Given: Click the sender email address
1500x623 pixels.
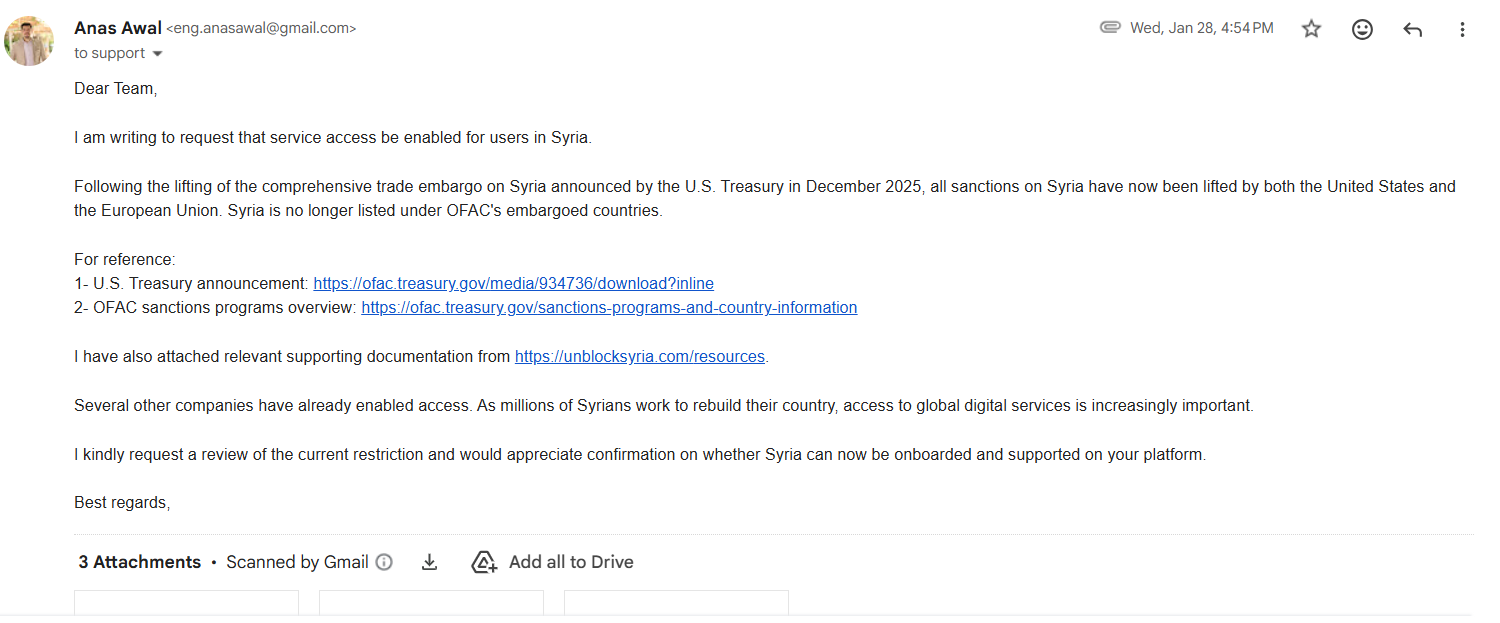Looking at the screenshot, I should 261,29.
